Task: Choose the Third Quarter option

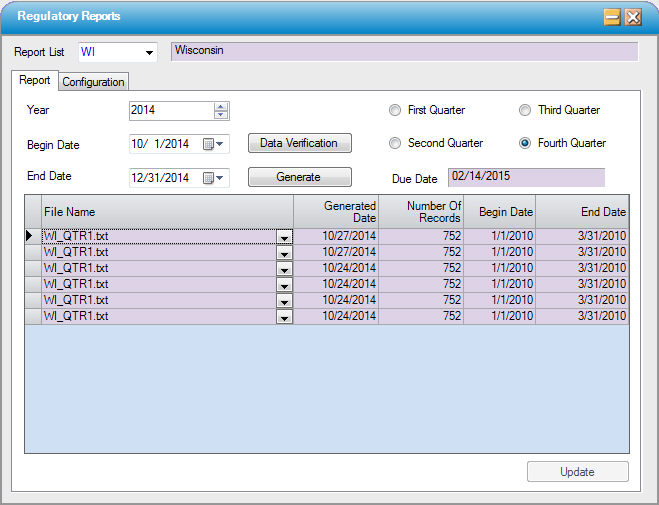Action: pyautogui.click(x=525, y=110)
